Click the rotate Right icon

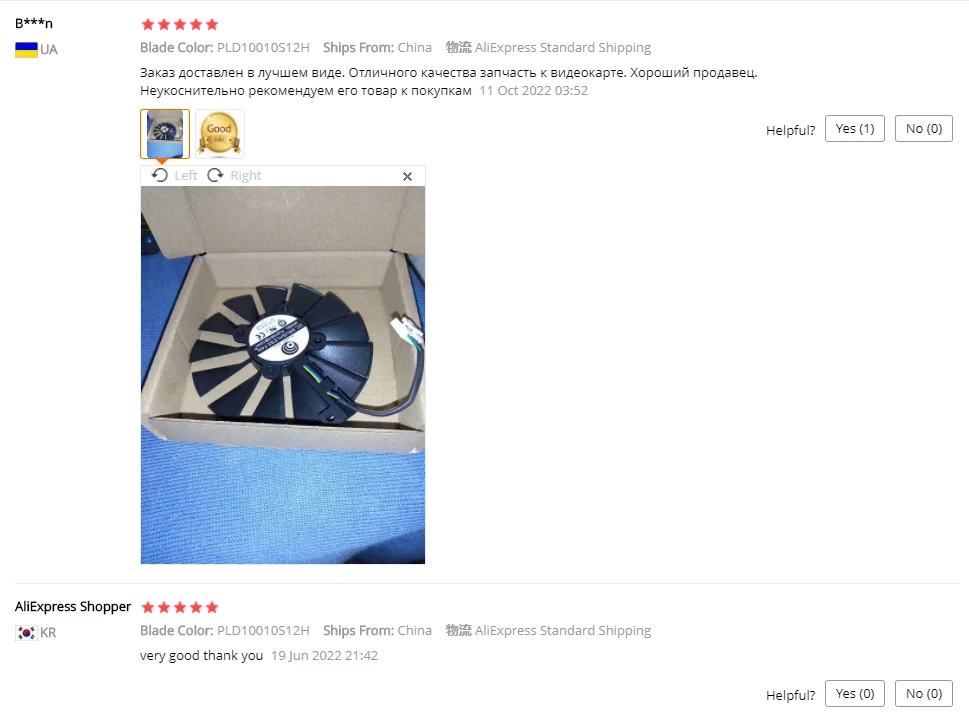(x=215, y=176)
